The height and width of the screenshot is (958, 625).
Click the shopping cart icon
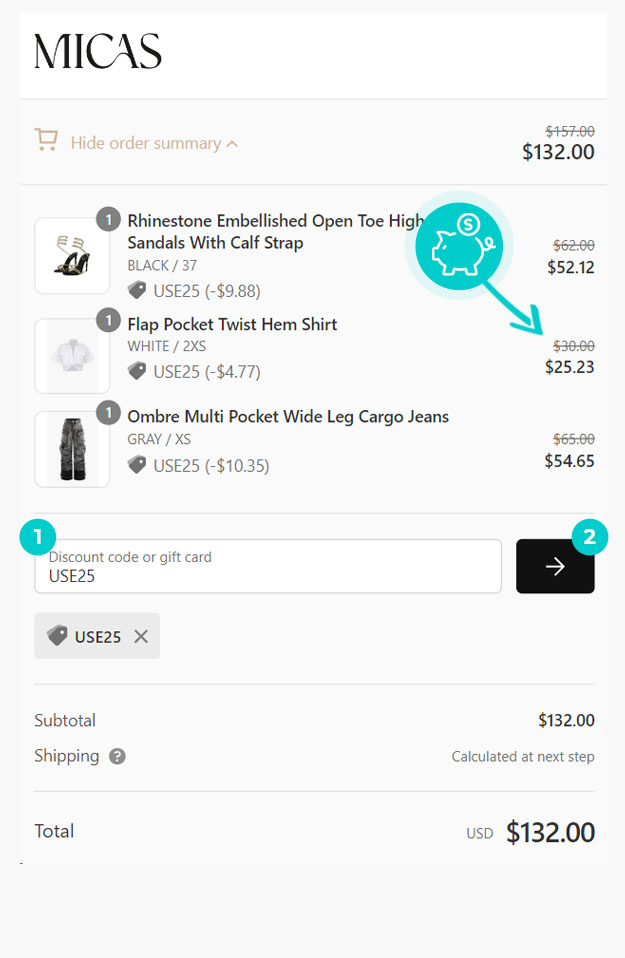point(46,140)
